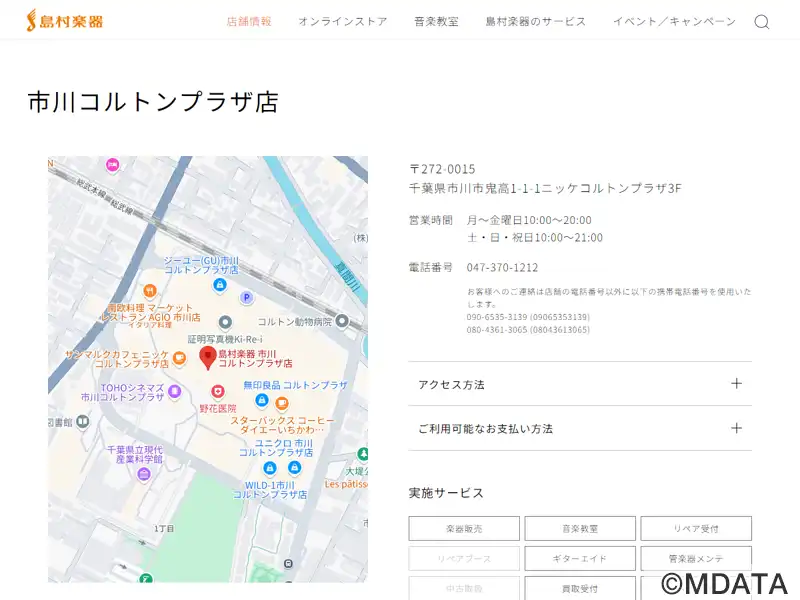The height and width of the screenshot is (600, 800).
Task: Click the ギターエイド service button
Action: (x=580, y=559)
